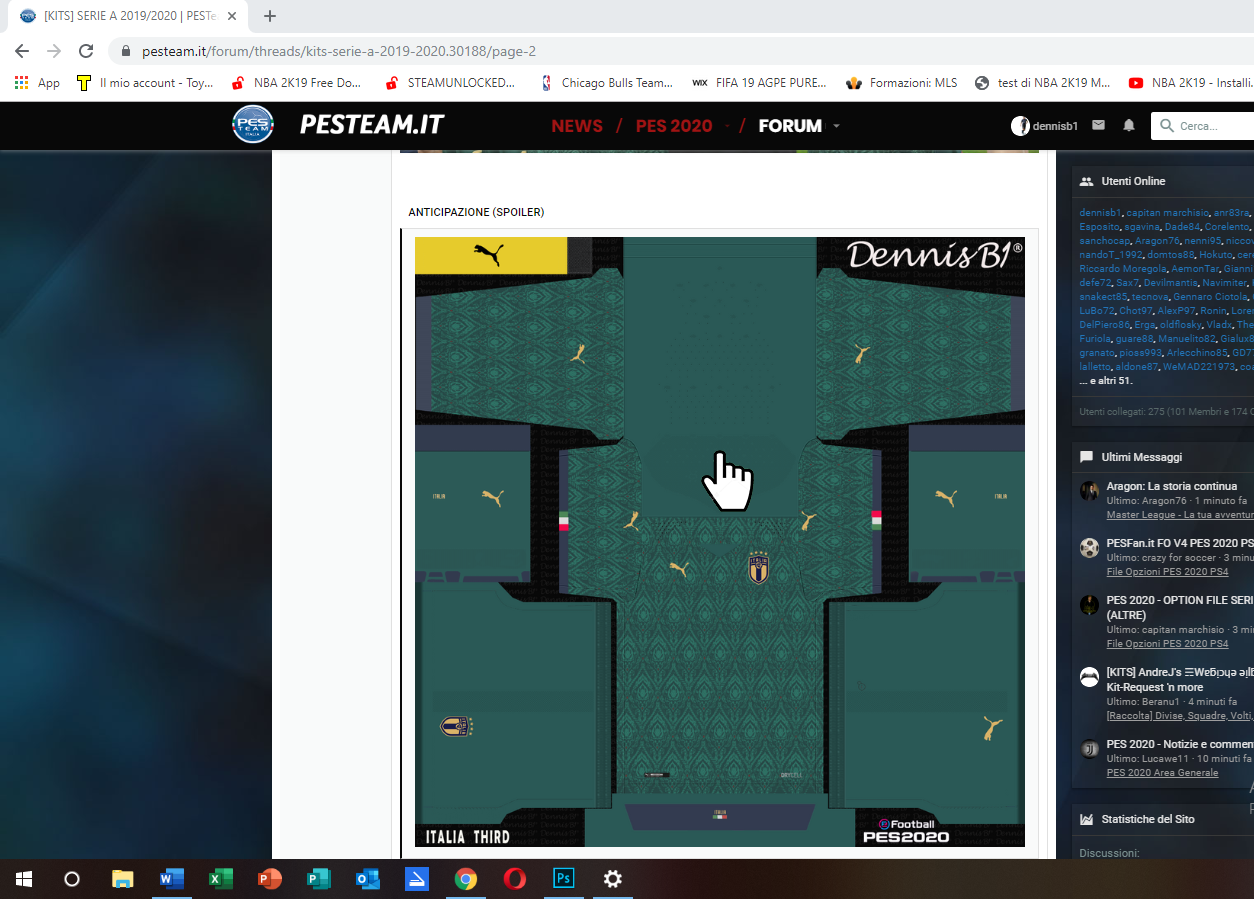Click the PES Team Italia round logo
The height and width of the screenshot is (899, 1254).
coord(252,125)
